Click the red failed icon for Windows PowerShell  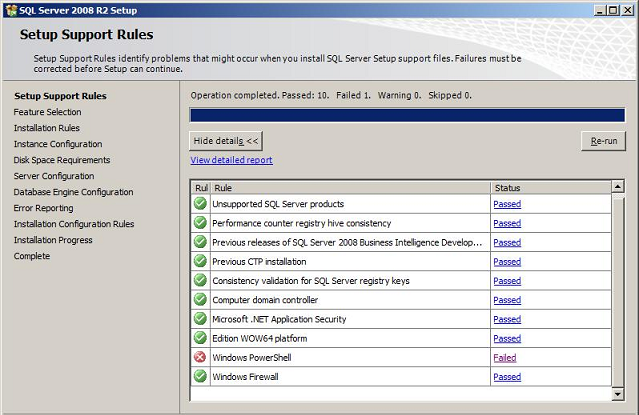tap(200, 357)
